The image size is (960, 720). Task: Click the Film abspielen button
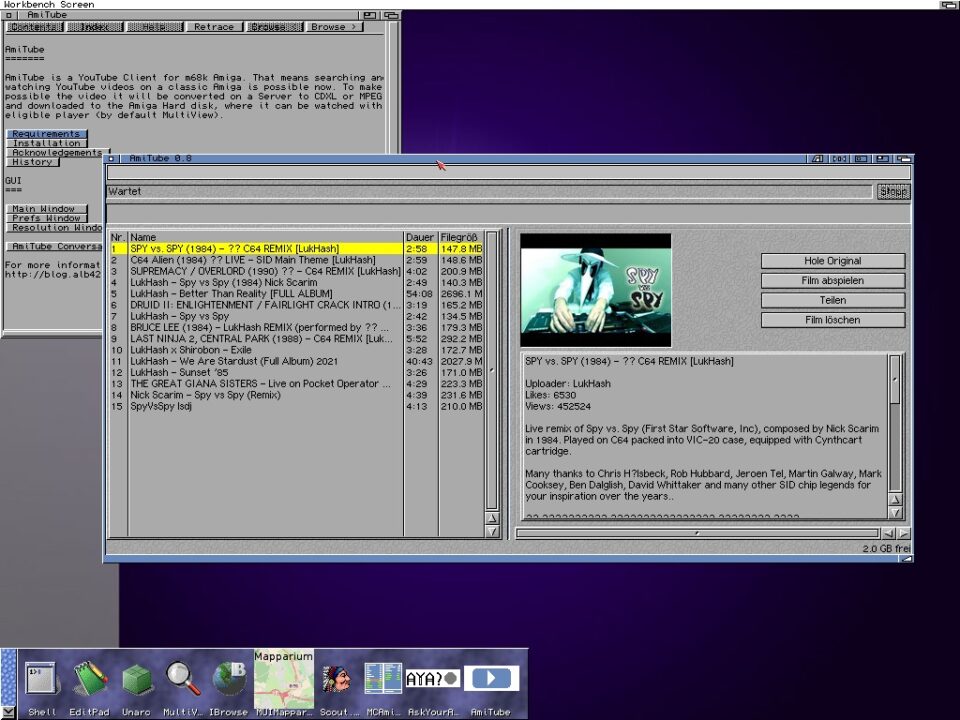click(x=833, y=280)
